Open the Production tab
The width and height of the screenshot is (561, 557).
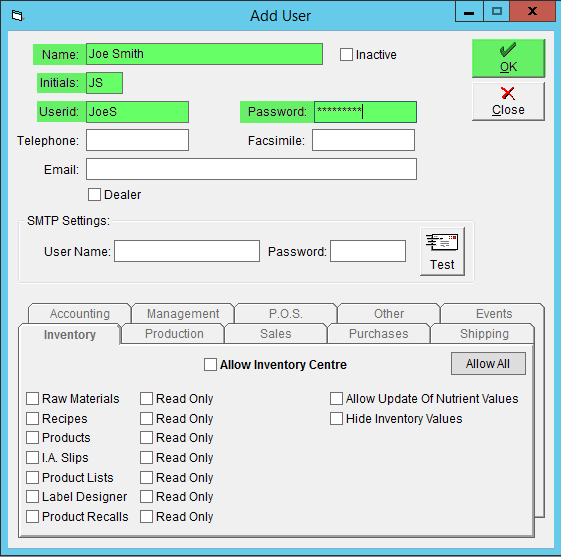point(174,334)
